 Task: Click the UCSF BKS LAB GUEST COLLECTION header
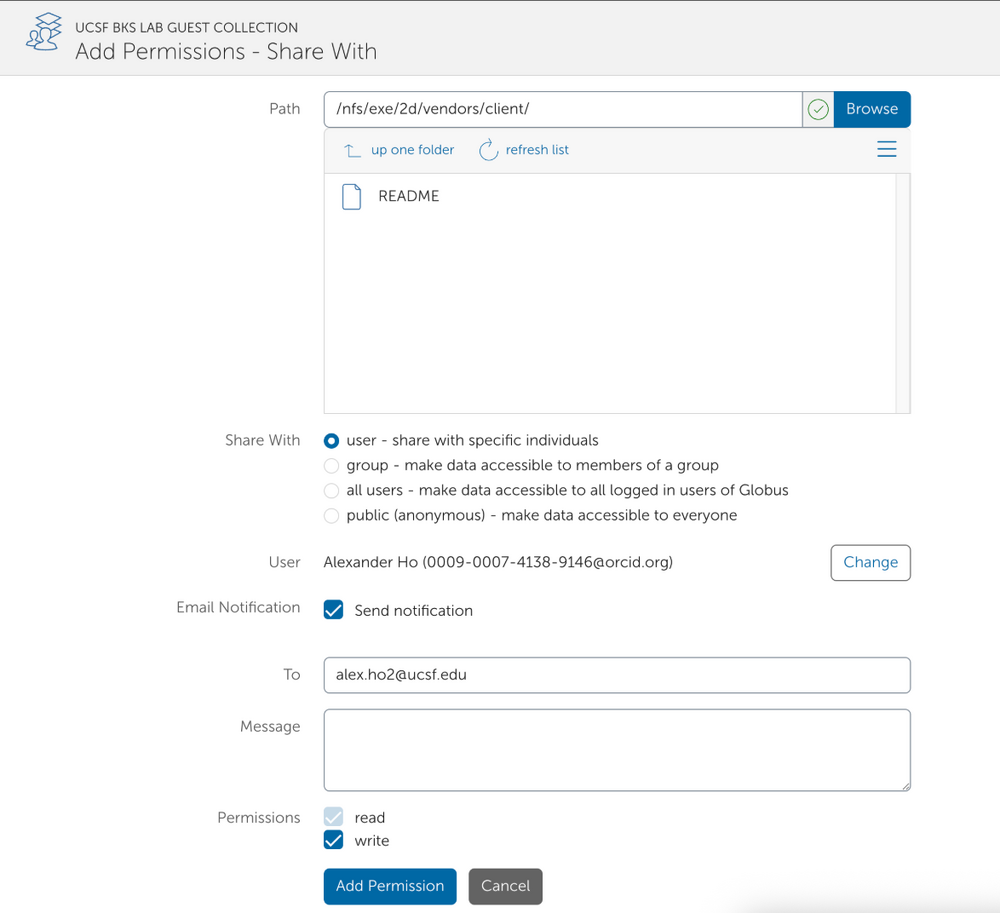(186, 27)
